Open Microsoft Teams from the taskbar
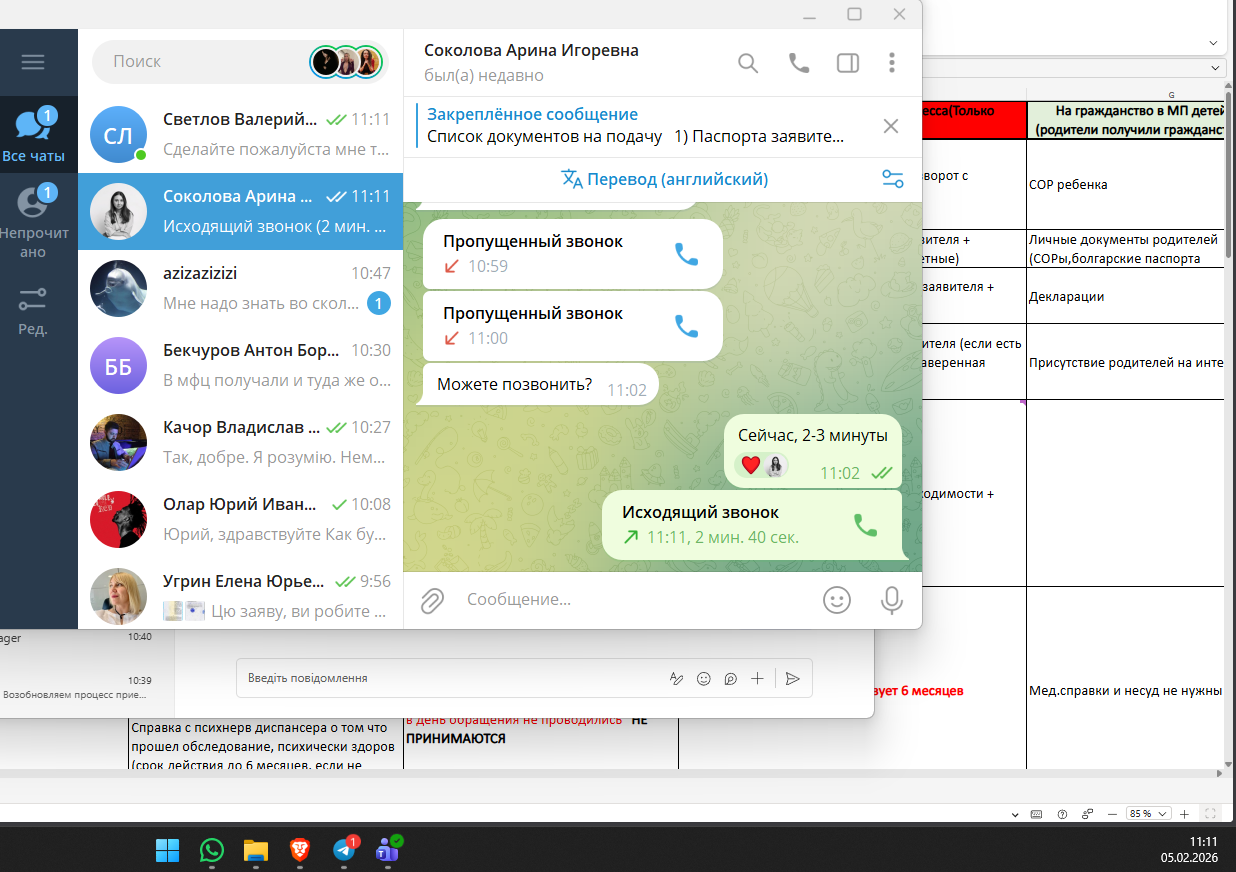1236x872 pixels. (388, 851)
